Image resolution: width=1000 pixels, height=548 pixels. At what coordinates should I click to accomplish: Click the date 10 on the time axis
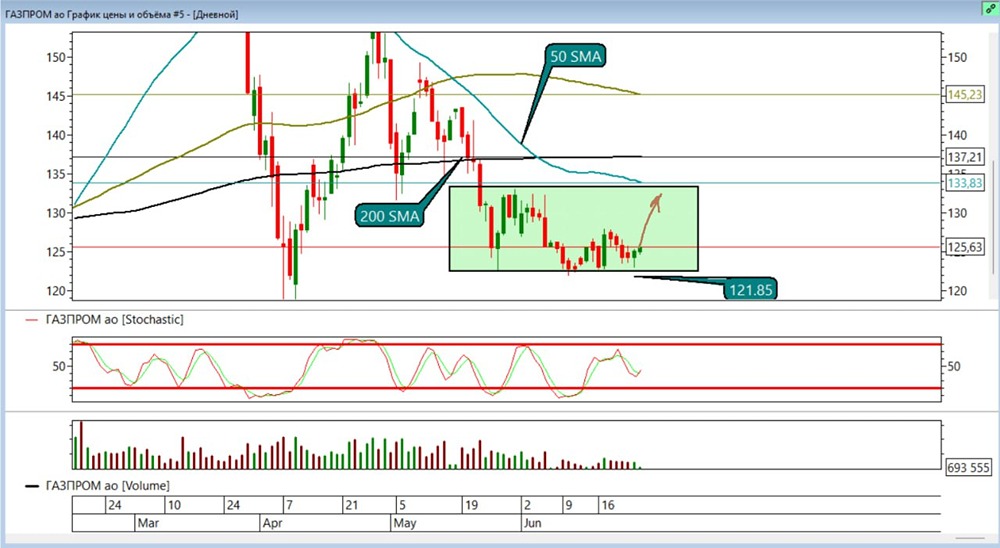173,505
